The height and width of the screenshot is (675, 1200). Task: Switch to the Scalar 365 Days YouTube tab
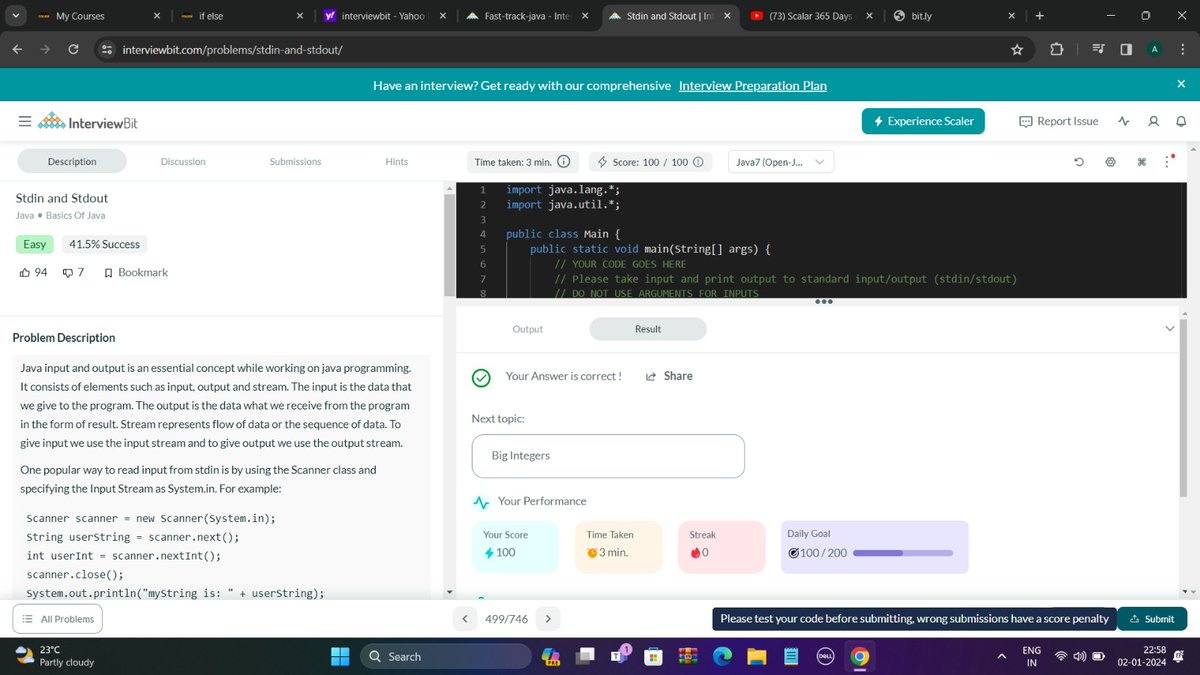pyautogui.click(x=812, y=16)
